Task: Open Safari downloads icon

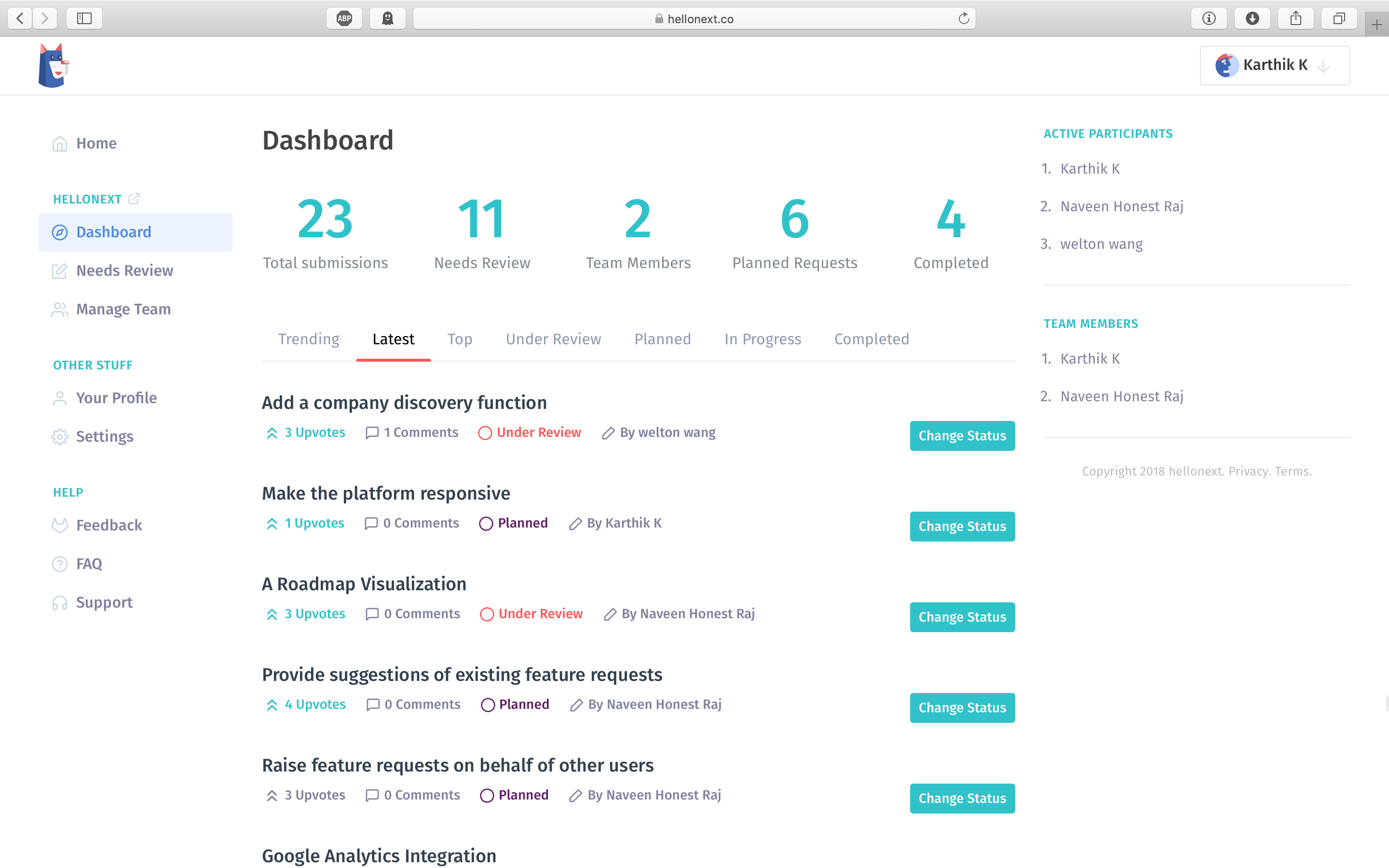Action: [1253, 18]
